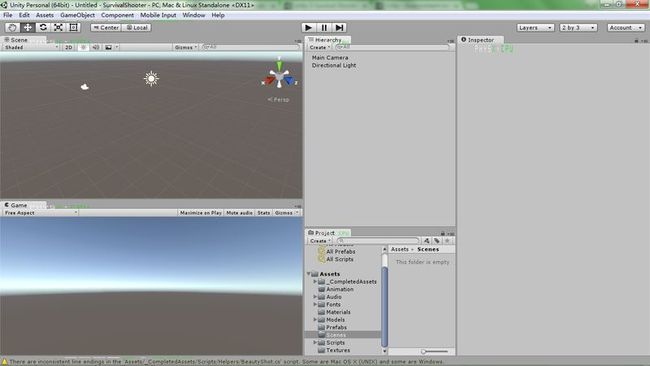Image resolution: width=650 pixels, height=366 pixels.
Task: Click the Main Camera gizmo in Scene
Action: (85, 87)
